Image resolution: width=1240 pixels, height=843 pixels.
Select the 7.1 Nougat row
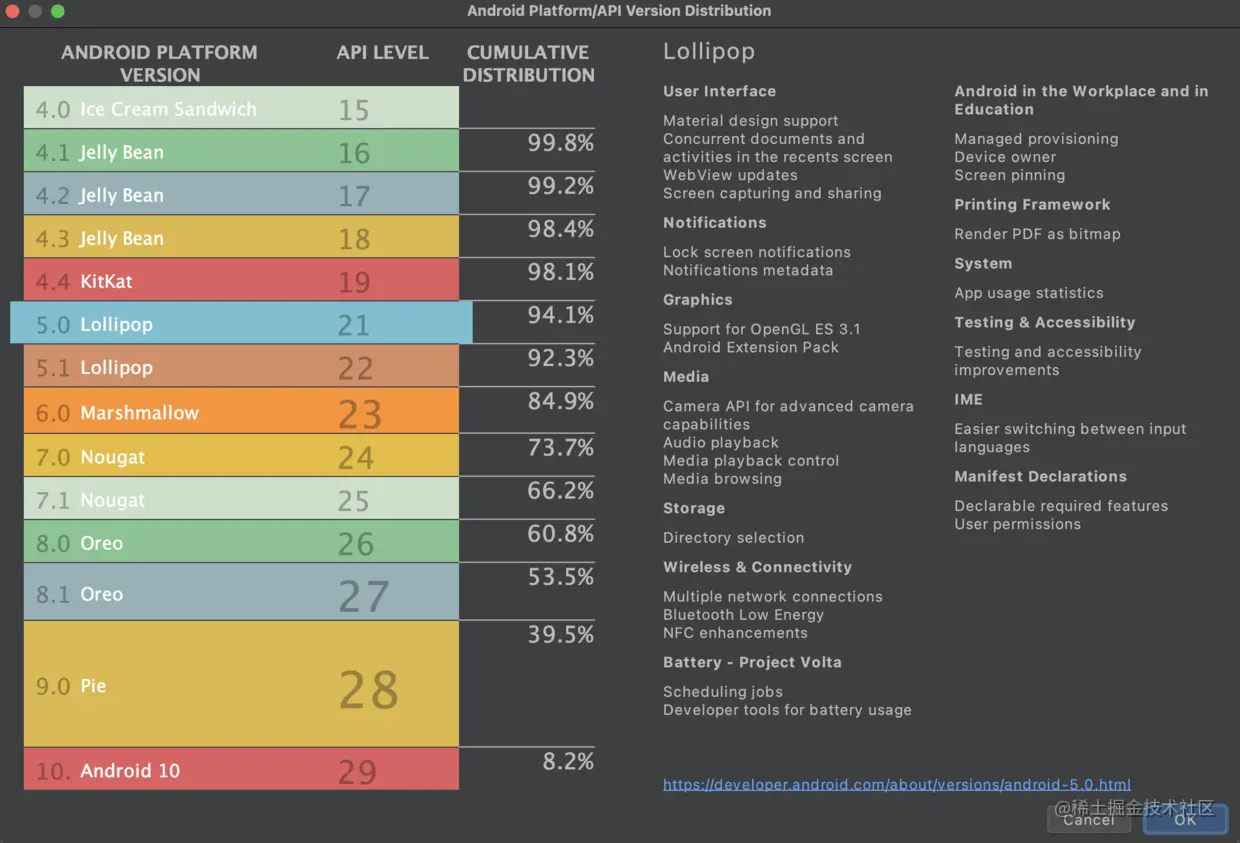(x=240, y=499)
